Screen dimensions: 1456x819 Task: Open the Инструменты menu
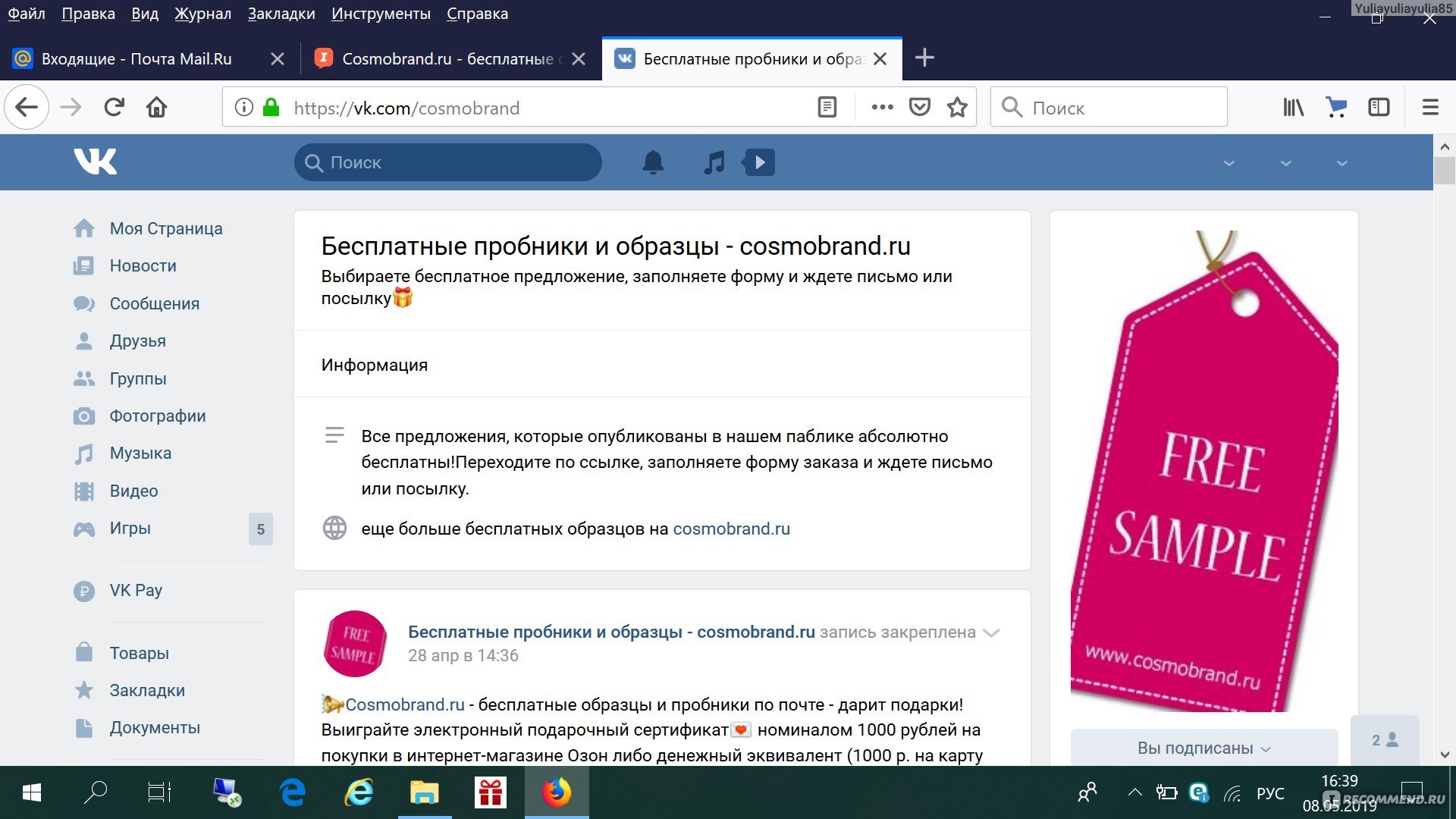point(381,14)
